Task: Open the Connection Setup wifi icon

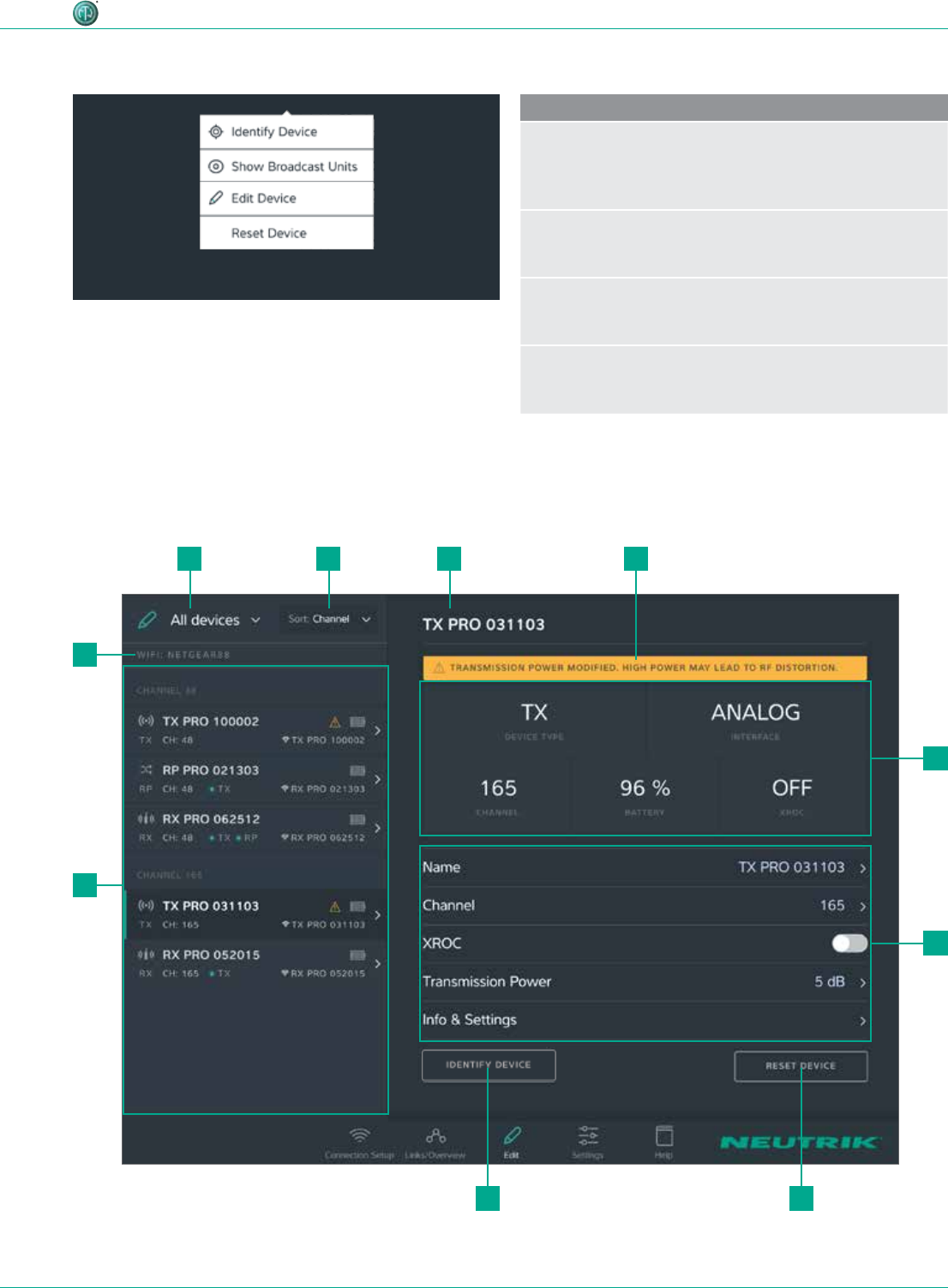Action: [360, 1136]
